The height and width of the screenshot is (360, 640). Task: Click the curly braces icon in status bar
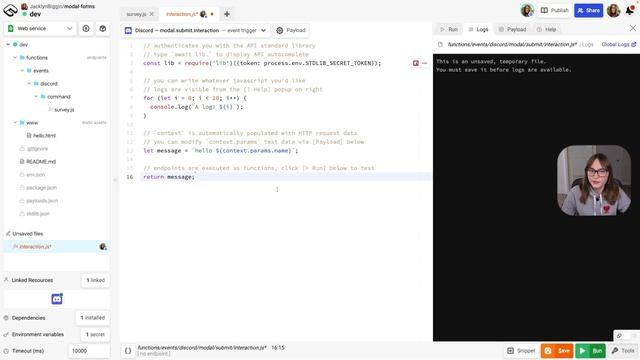coord(128,351)
